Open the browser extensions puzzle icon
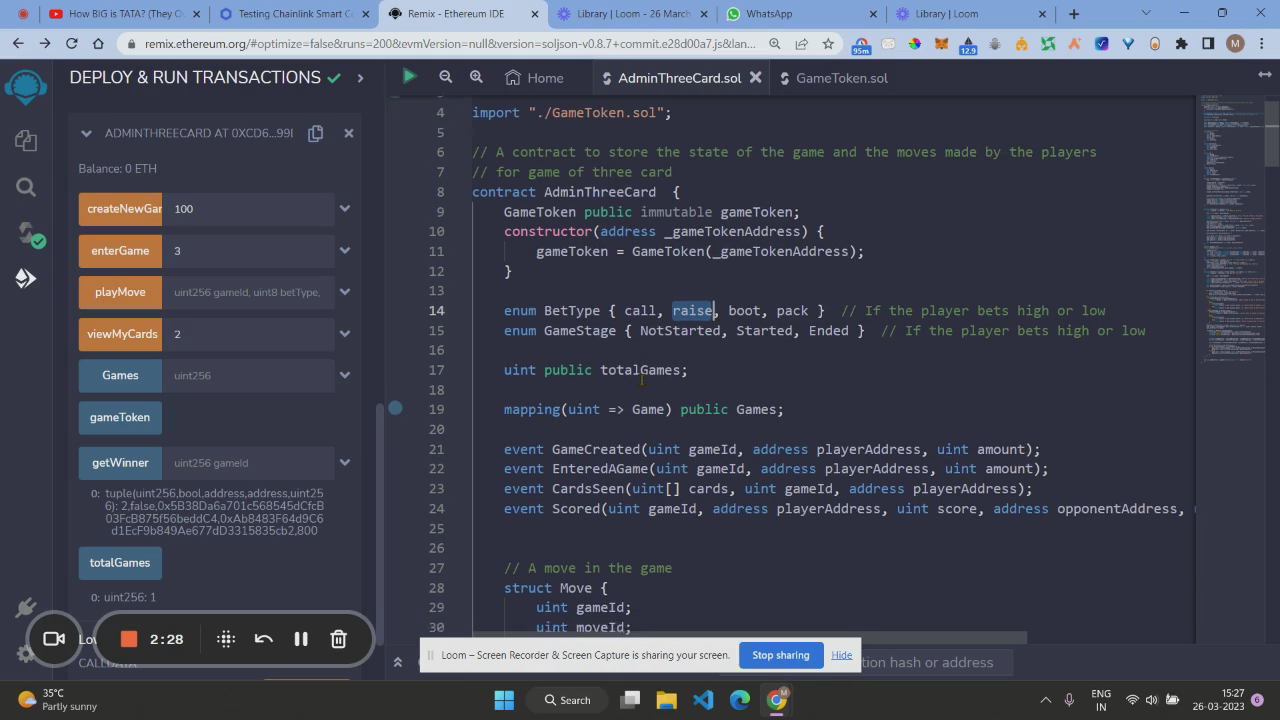The image size is (1280, 720). (1182, 44)
